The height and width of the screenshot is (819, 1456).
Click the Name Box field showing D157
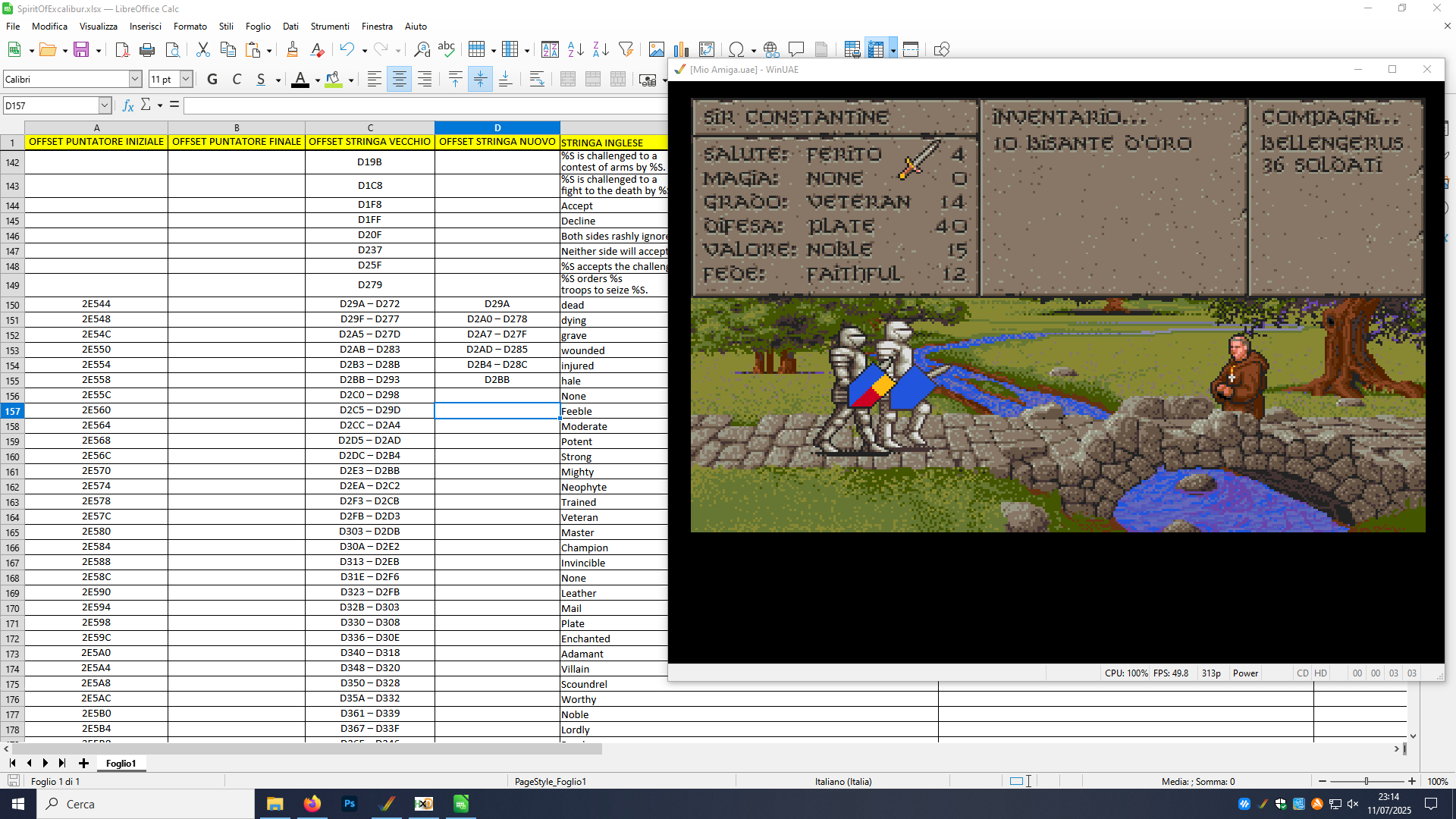51,105
